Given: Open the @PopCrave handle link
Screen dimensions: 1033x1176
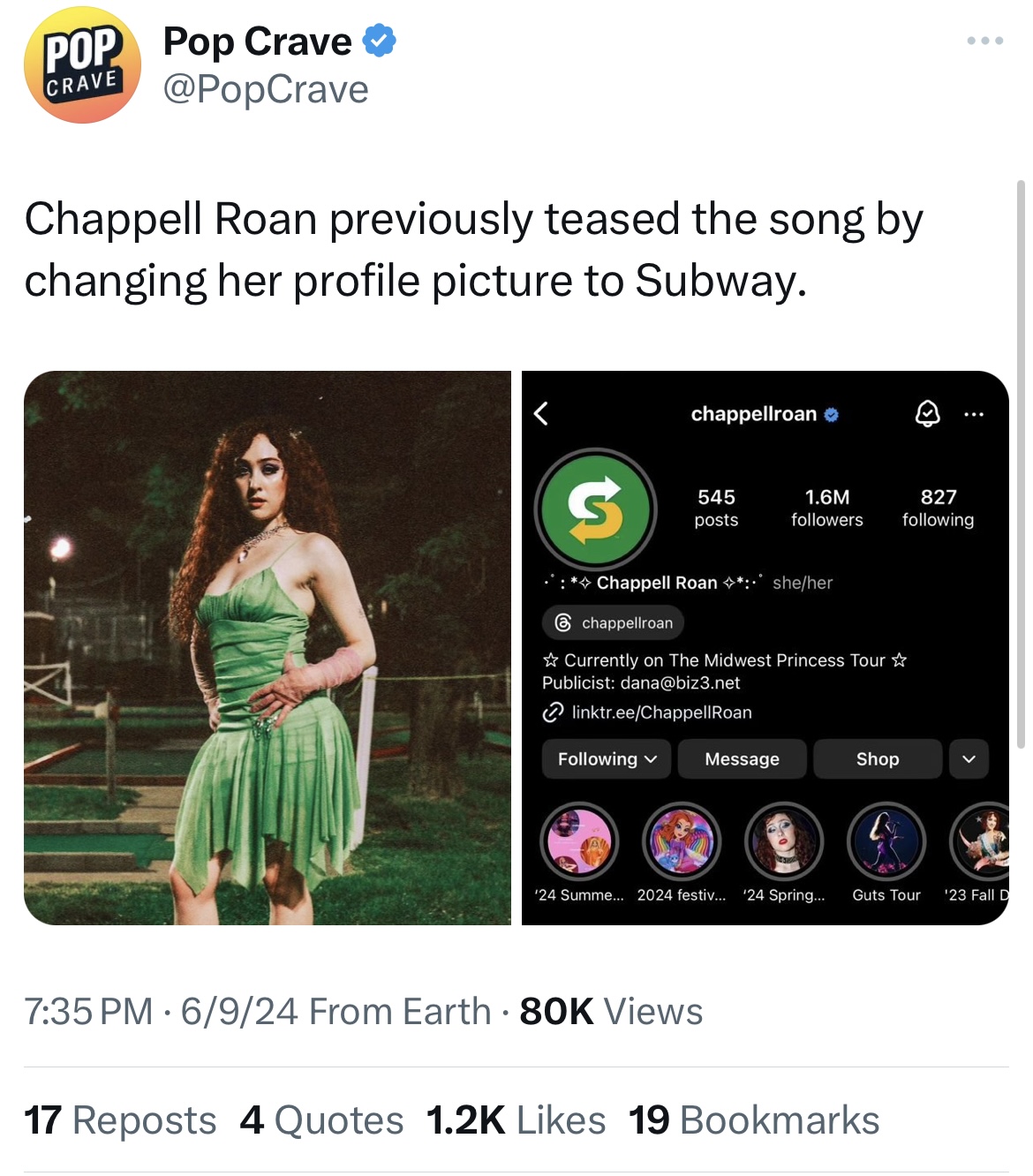Looking at the screenshot, I should point(265,89).
